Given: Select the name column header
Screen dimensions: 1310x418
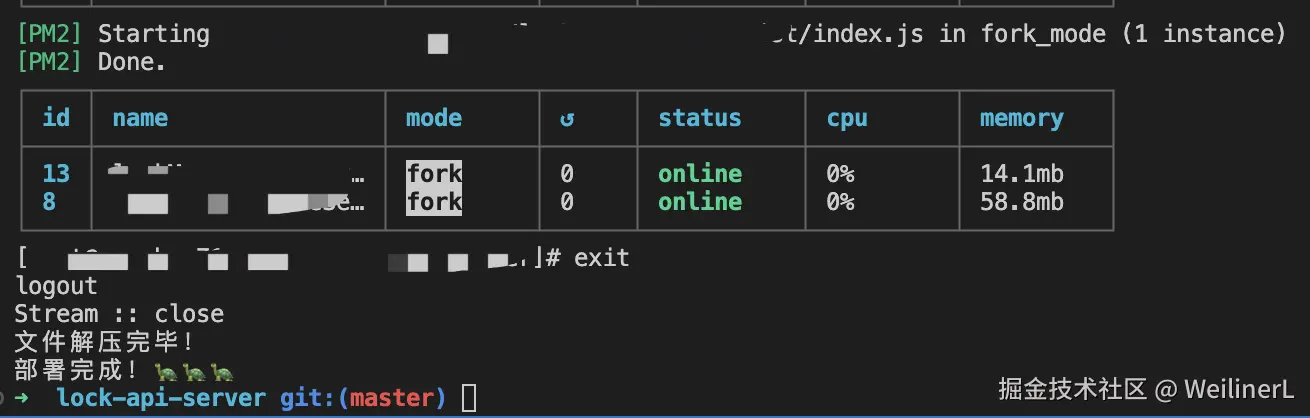Looking at the screenshot, I should point(140,118).
